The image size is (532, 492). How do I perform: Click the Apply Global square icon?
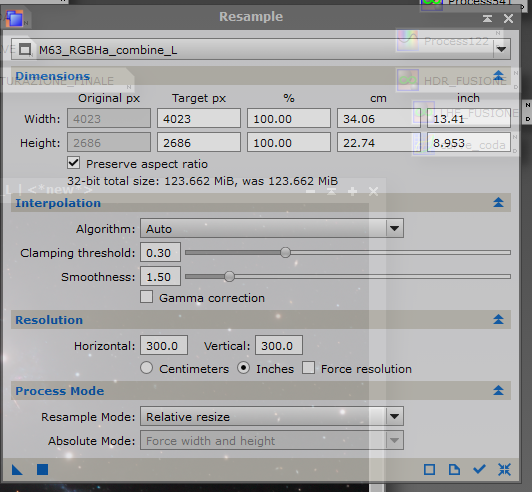click(42, 470)
